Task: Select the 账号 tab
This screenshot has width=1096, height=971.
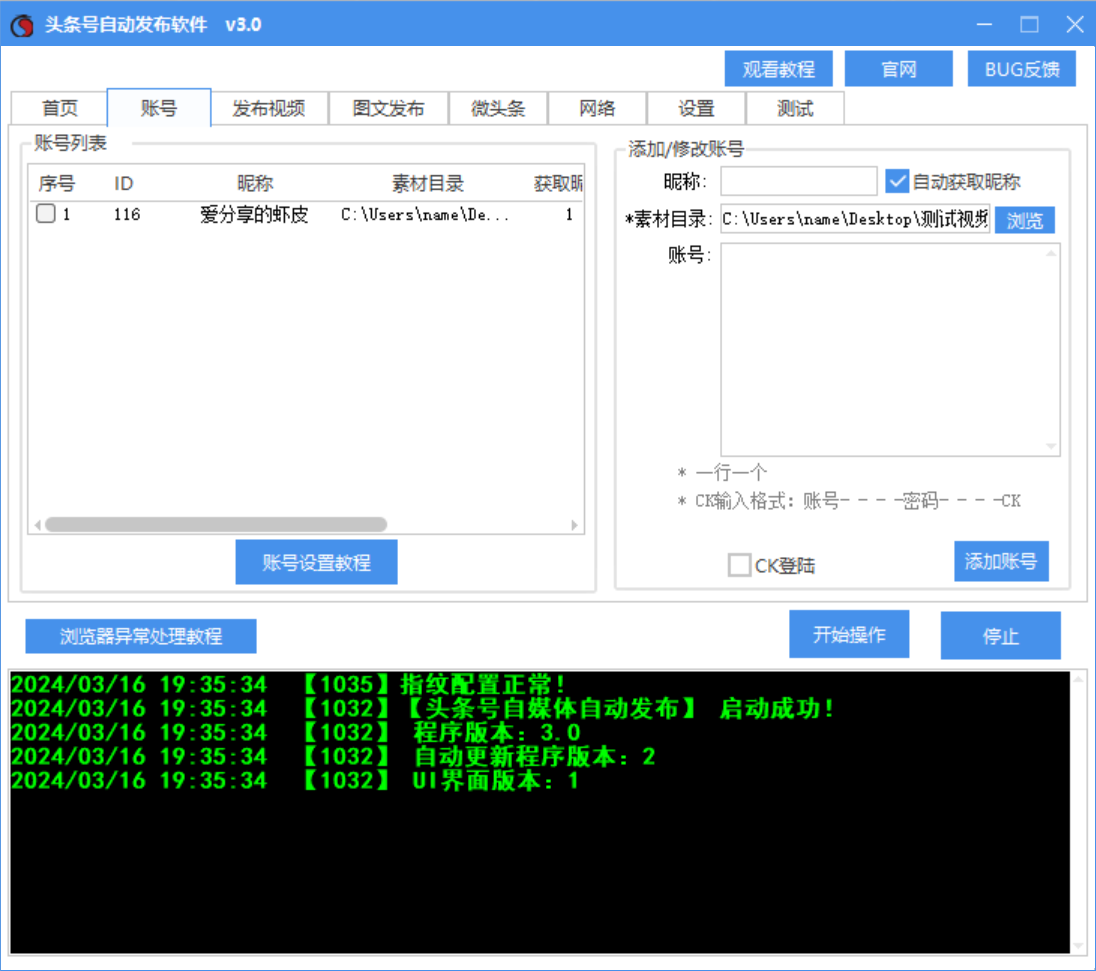Action: (159, 108)
